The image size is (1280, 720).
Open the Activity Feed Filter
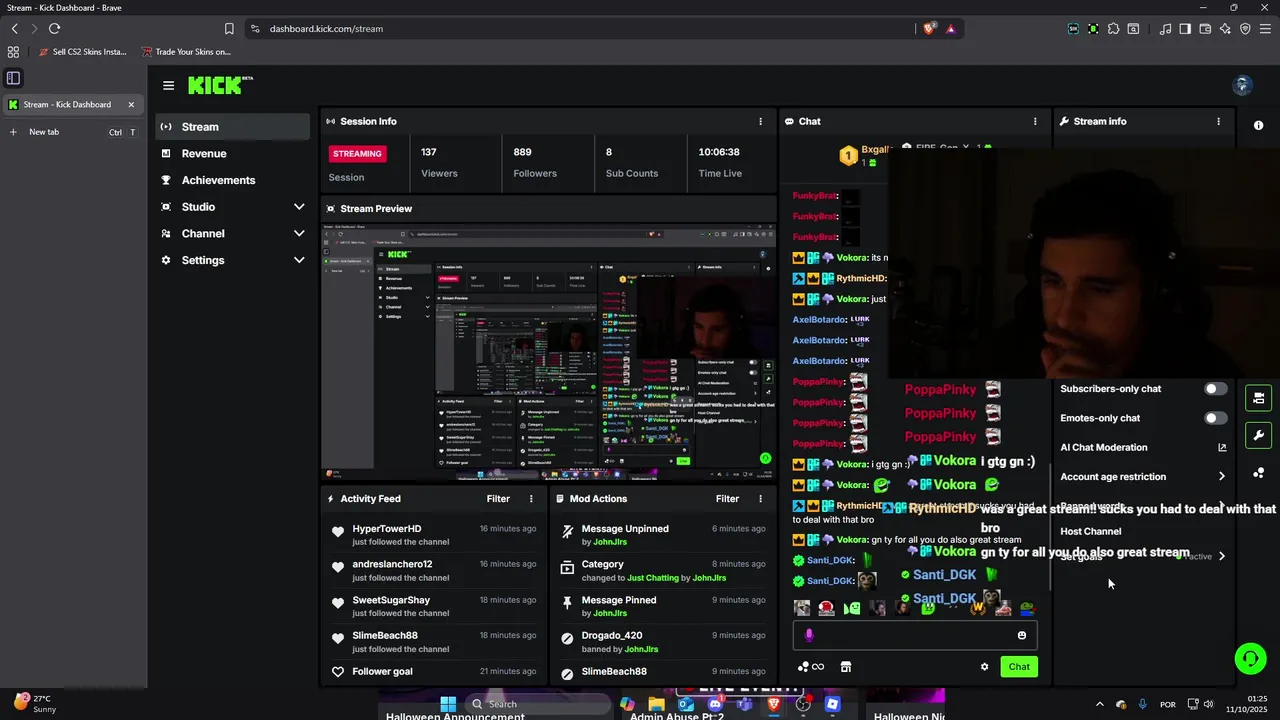coord(498,499)
